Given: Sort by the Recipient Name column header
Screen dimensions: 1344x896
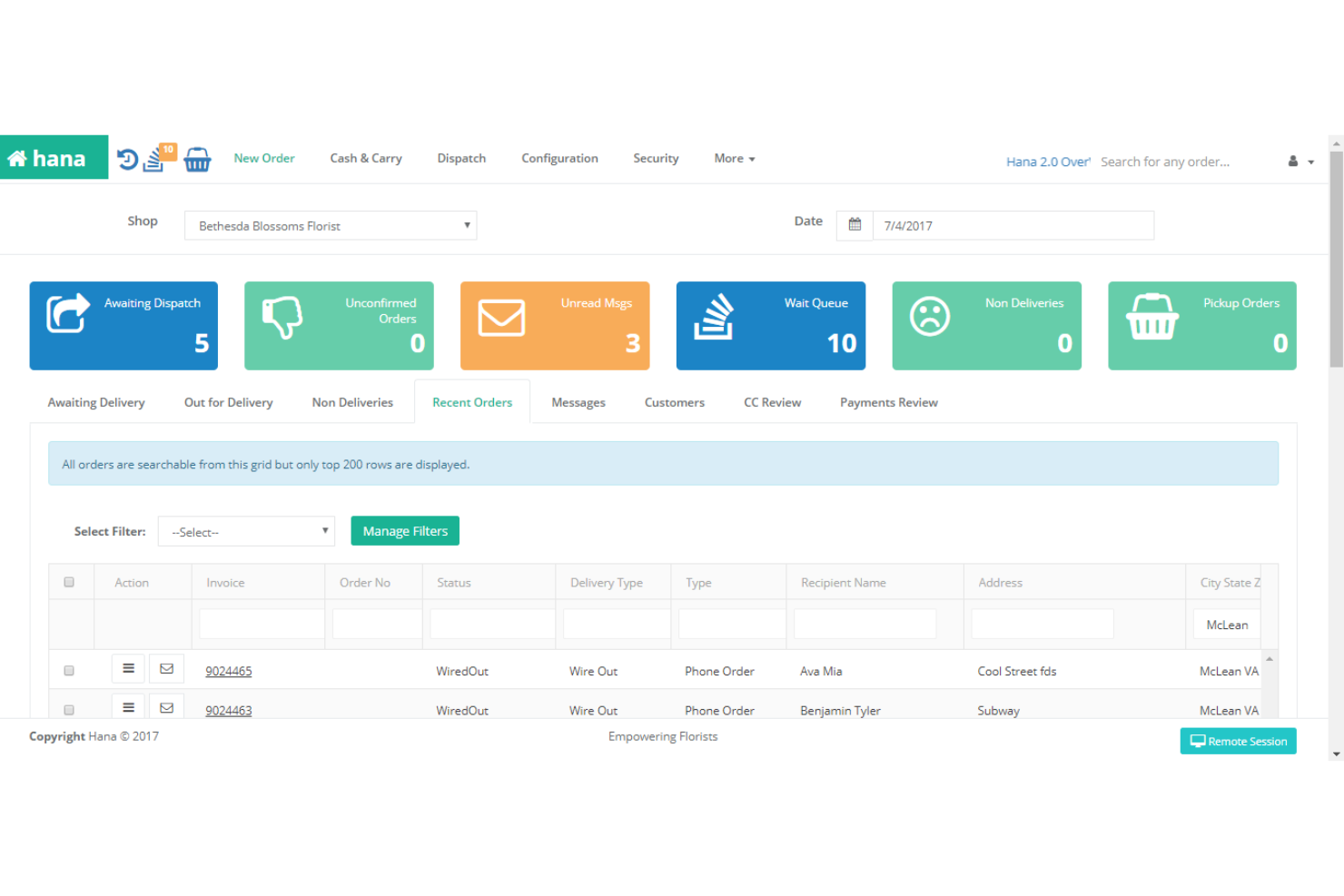Looking at the screenshot, I should [844, 582].
